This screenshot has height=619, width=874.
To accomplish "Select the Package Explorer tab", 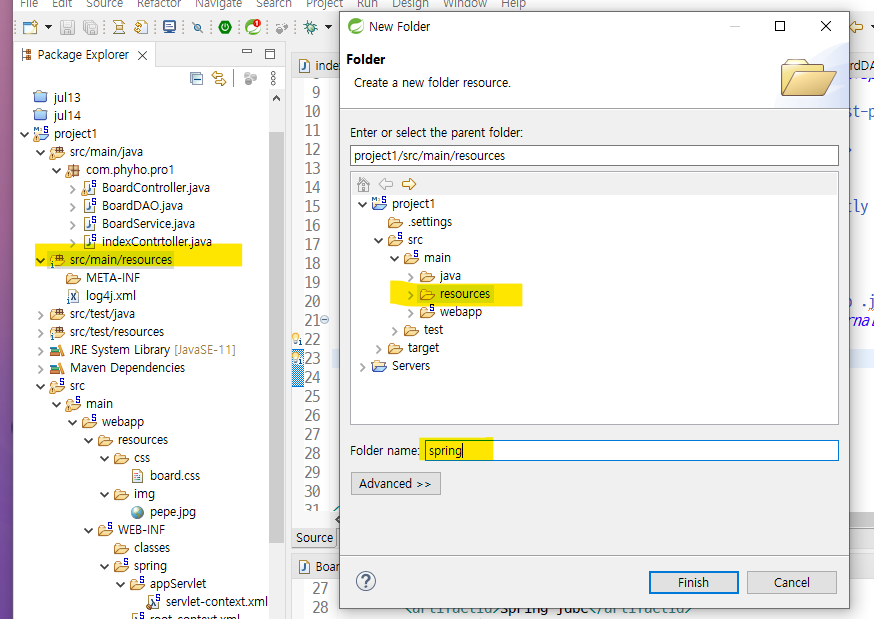I will tap(82, 55).
